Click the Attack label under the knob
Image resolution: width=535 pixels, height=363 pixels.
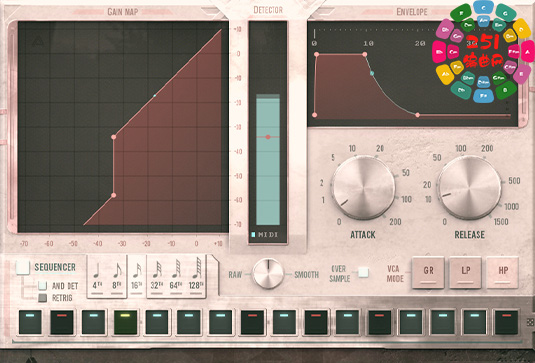coord(363,235)
